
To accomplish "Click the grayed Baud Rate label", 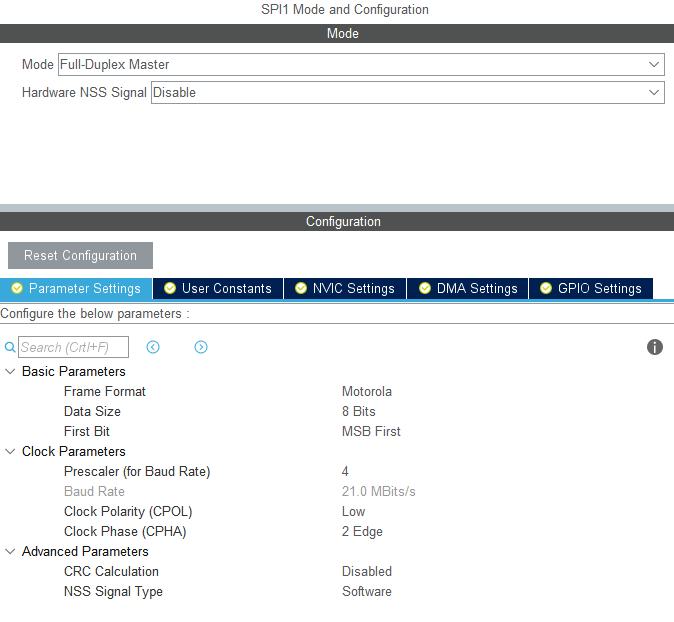I will coord(94,491).
